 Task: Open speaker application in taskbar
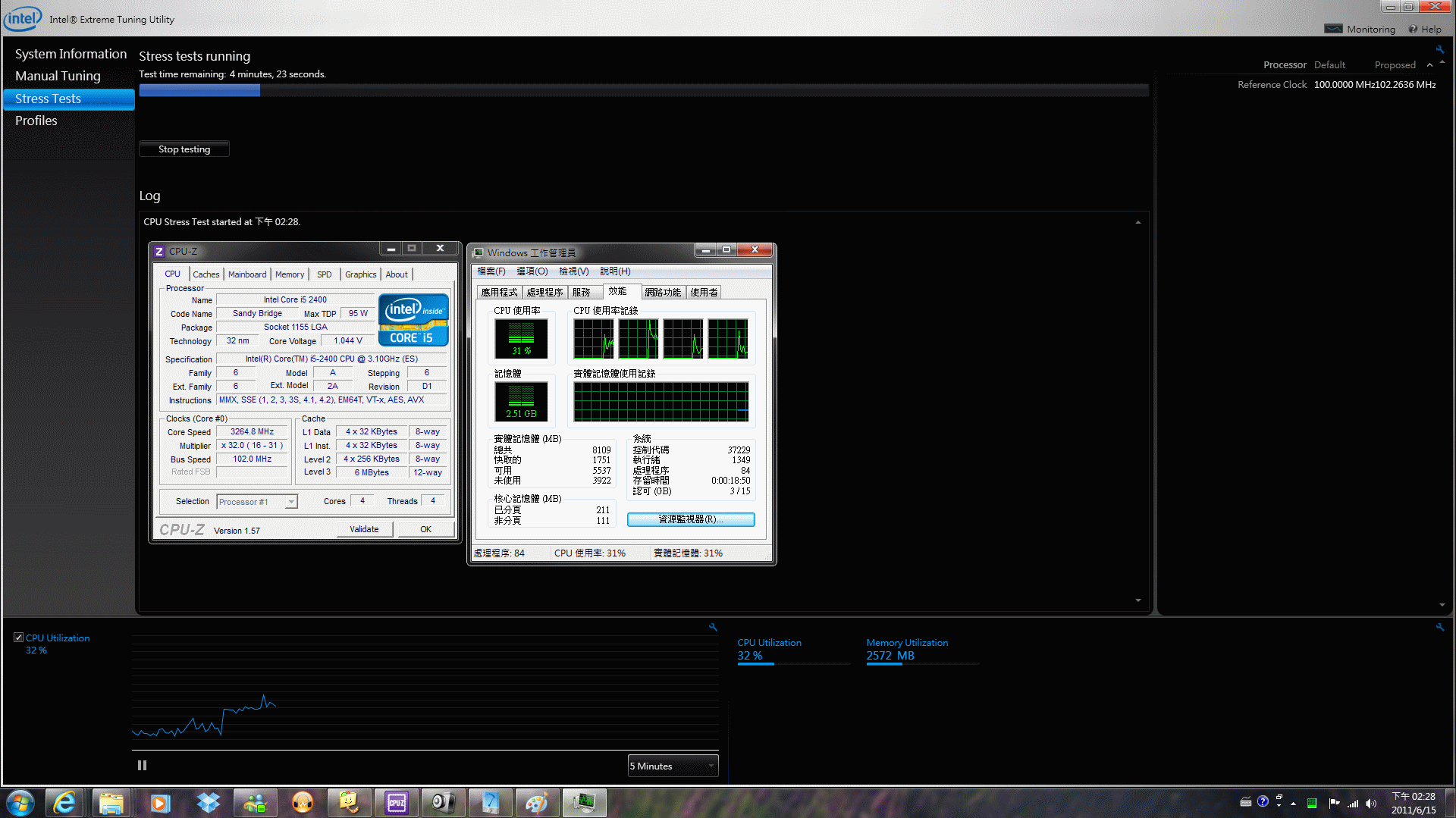tap(444, 803)
